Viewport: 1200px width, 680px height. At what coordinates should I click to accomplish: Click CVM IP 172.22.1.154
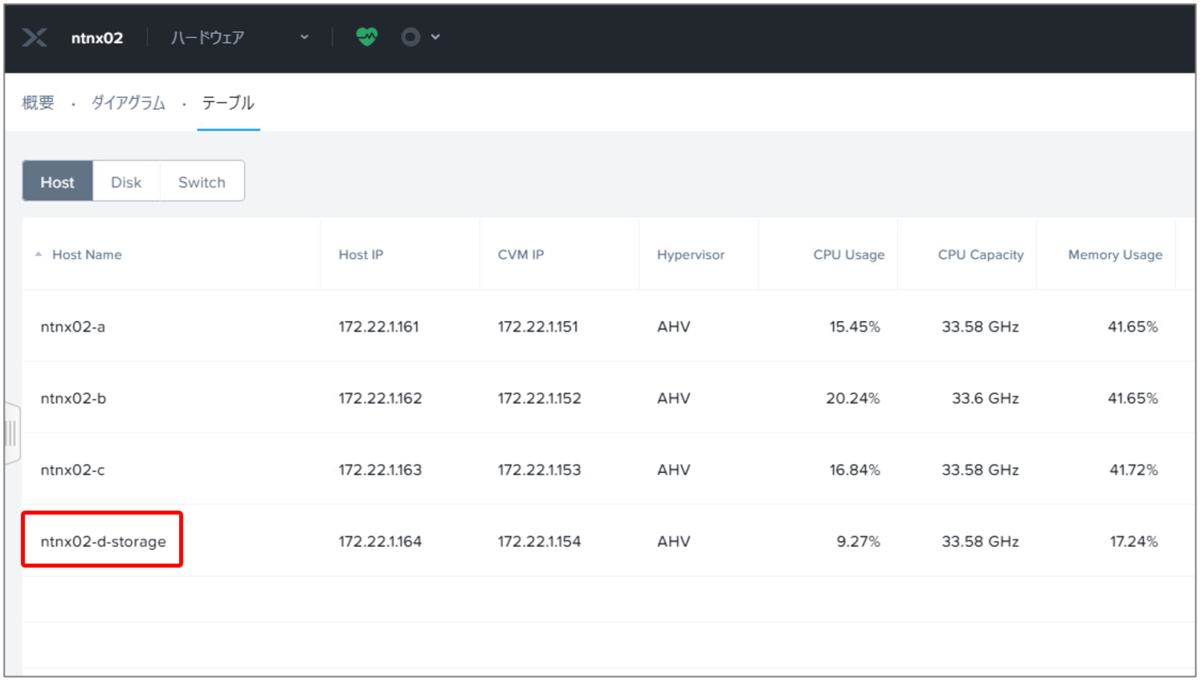tap(539, 542)
